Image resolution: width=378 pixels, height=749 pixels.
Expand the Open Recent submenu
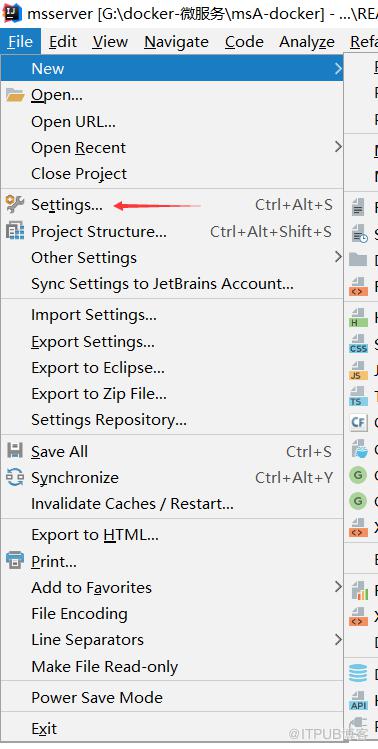click(x=172, y=148)
